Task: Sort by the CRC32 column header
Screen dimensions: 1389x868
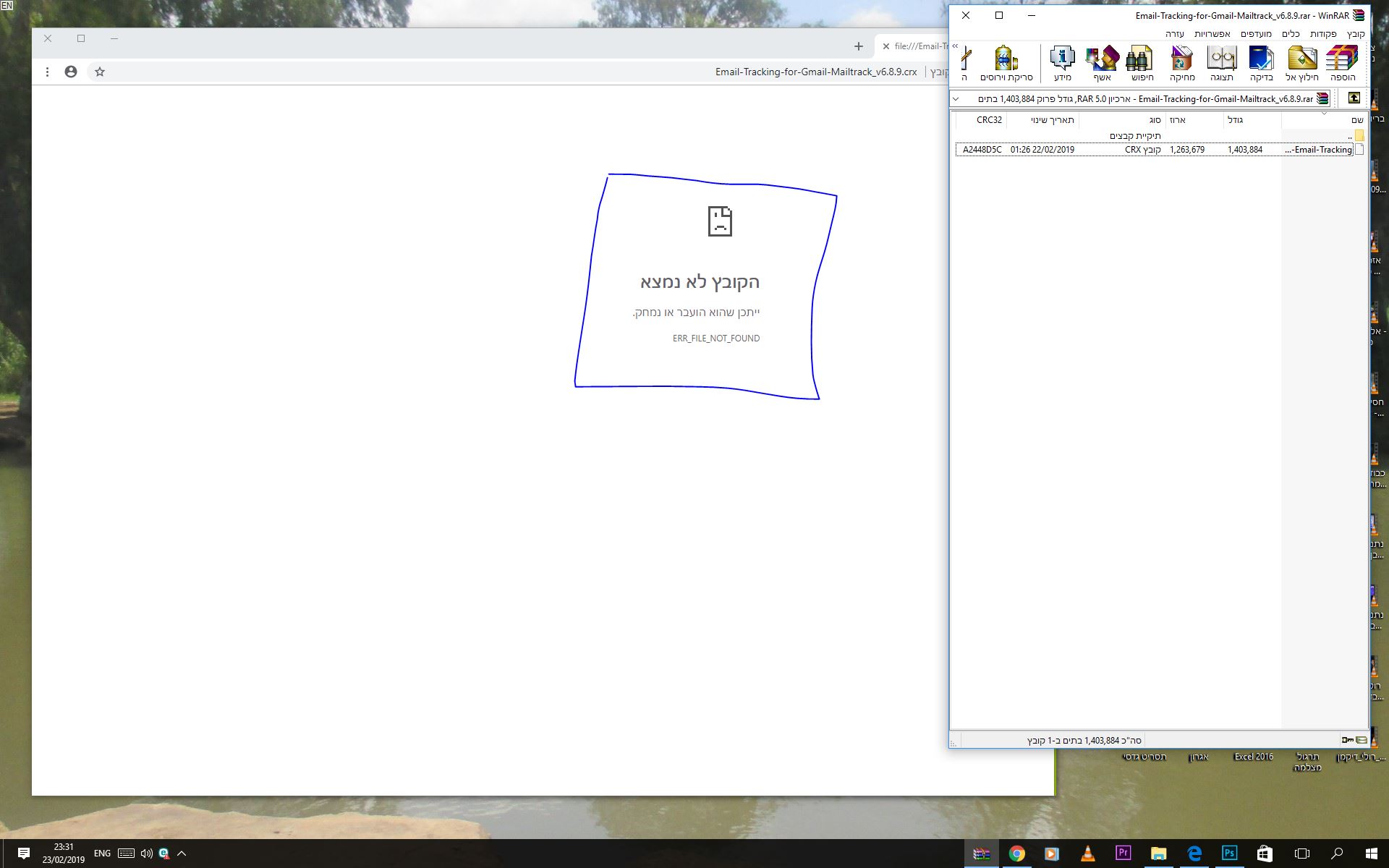Action: point(981,120)
